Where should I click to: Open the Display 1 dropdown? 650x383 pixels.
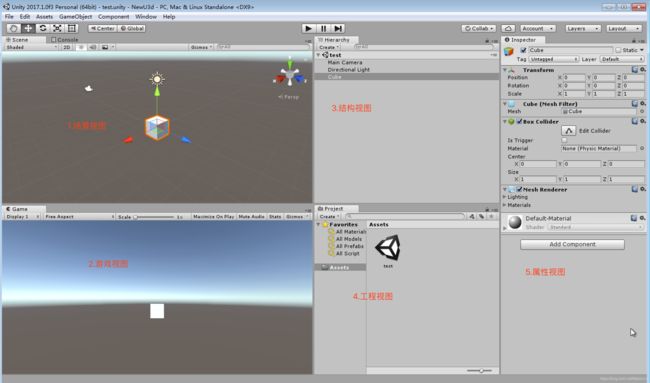[22, 216]
